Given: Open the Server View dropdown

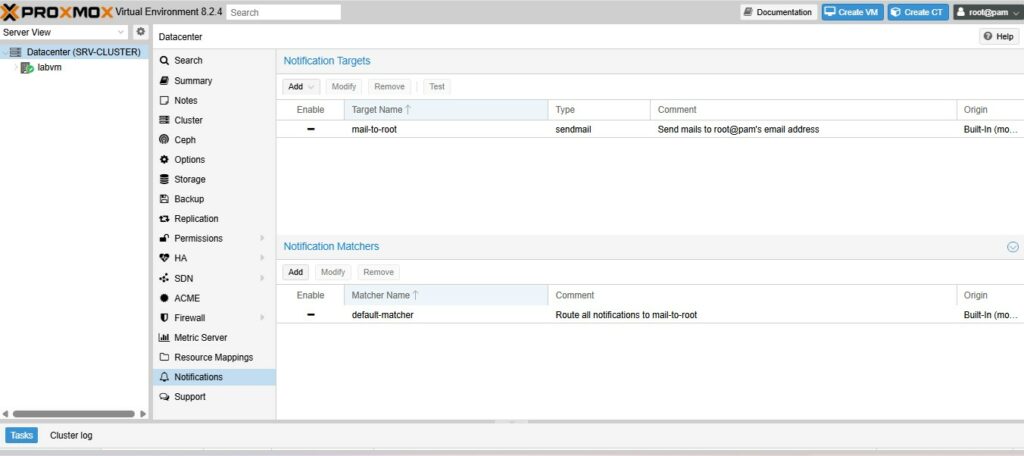Looking at the screenshot, I should click(x=121, y=32).
